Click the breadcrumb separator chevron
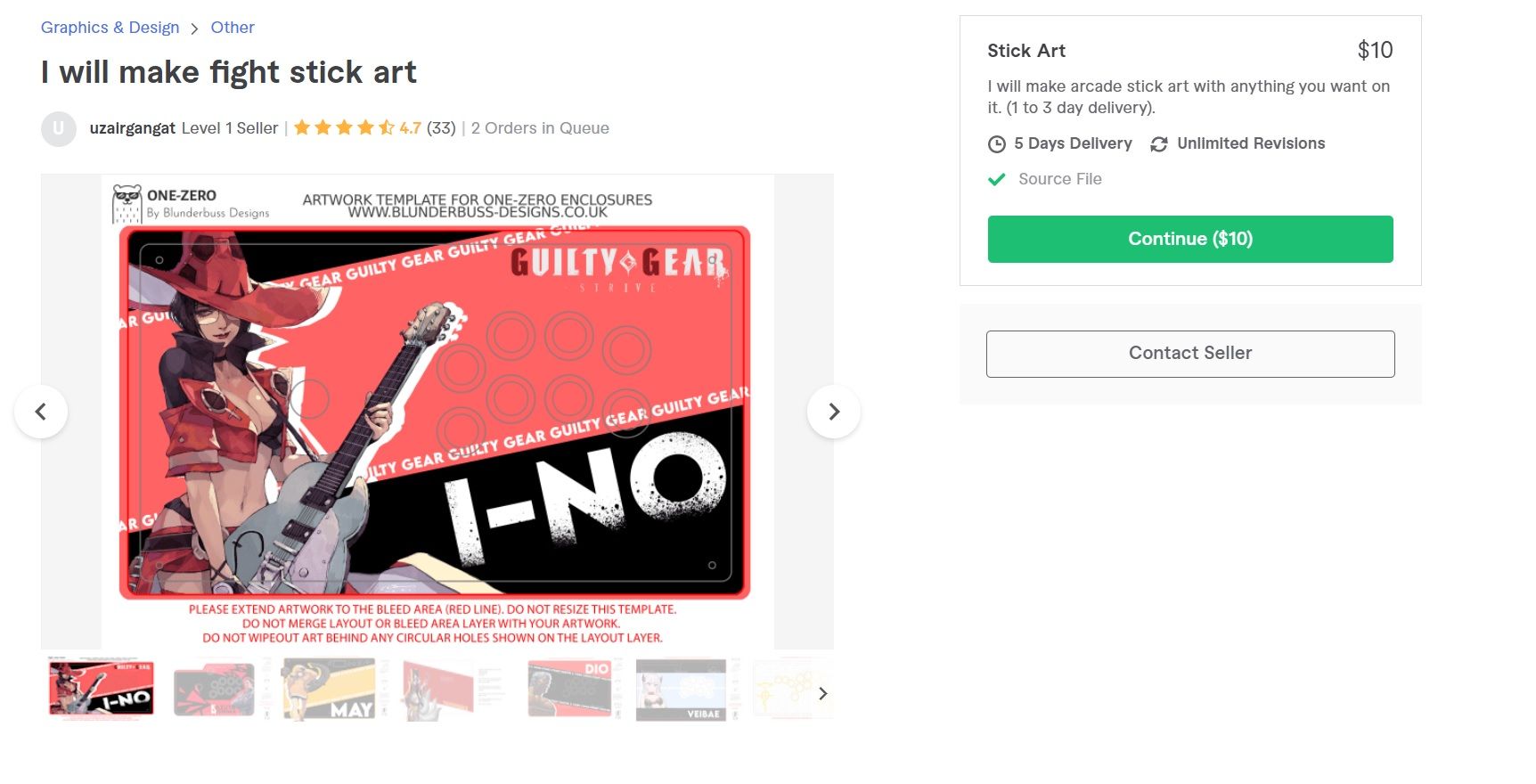1536x784 pixels. point(194,29)
